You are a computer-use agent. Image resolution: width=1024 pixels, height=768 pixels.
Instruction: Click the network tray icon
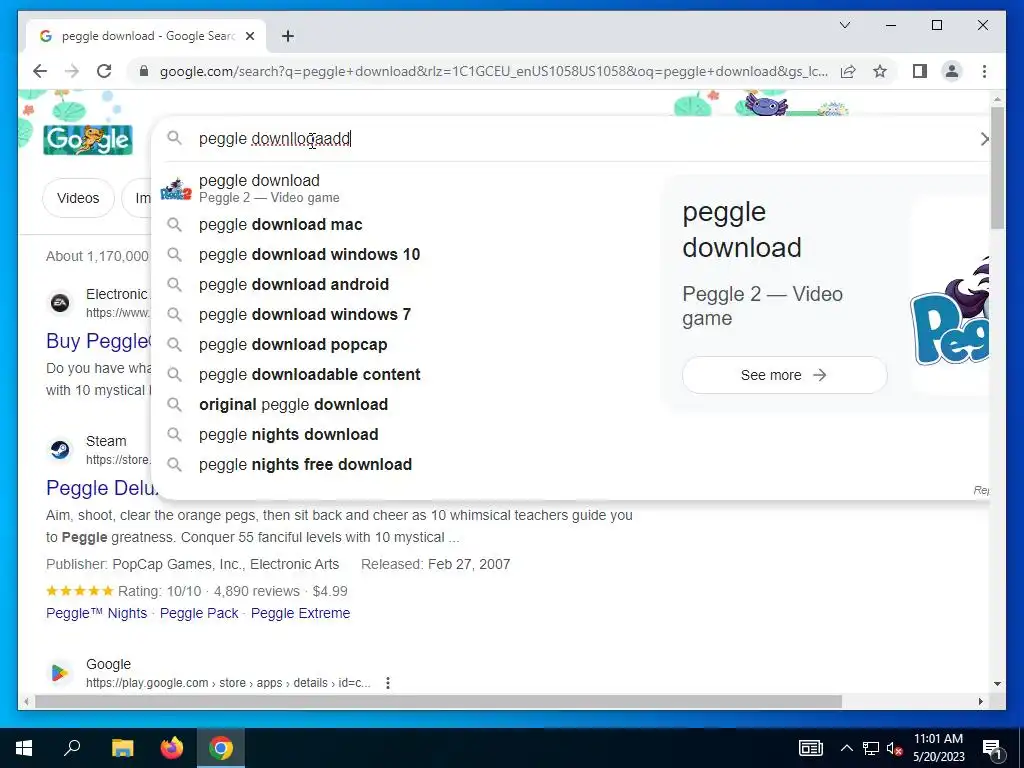[871, 748]
